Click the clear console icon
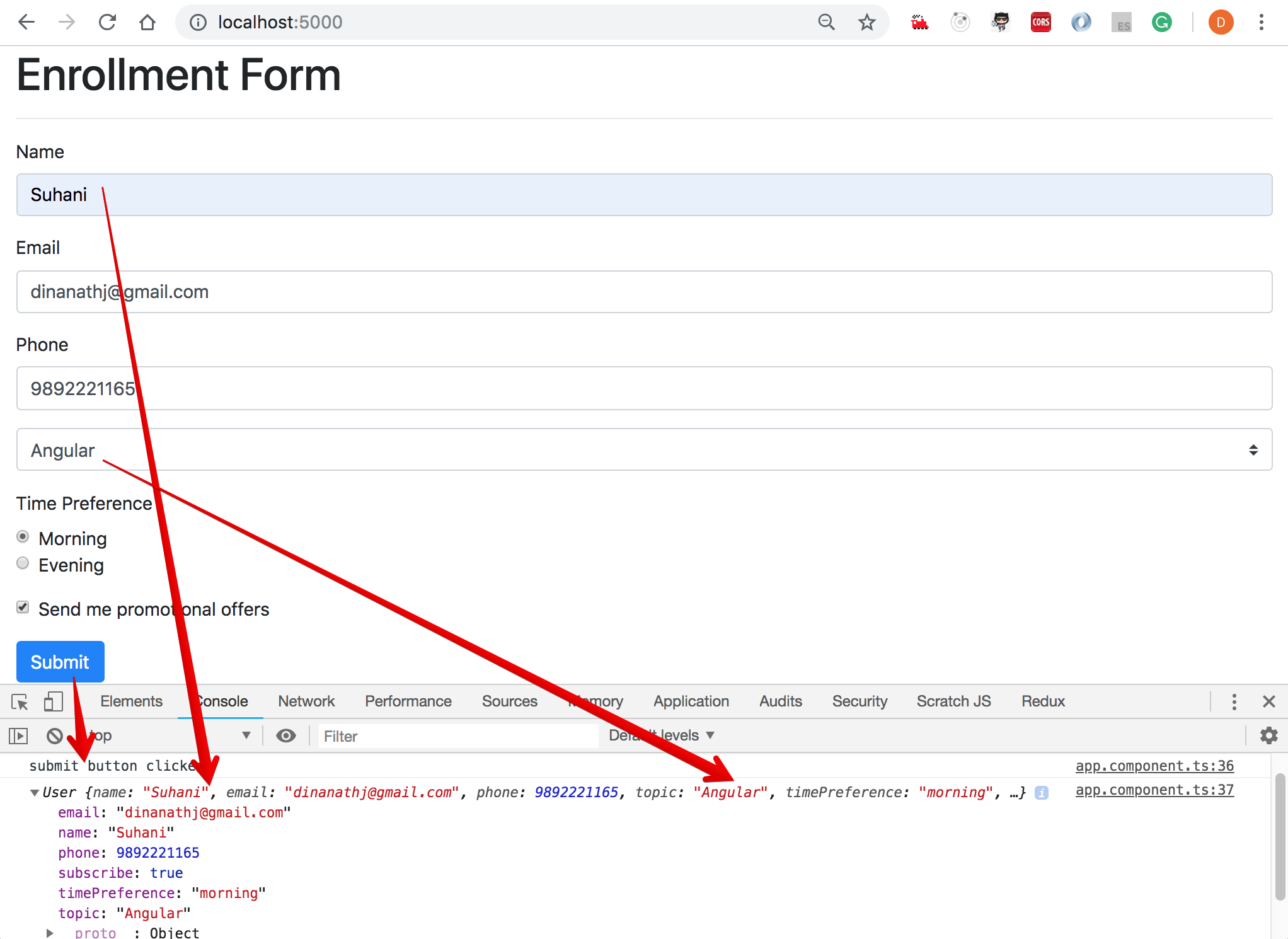The height and width of the screenshot is (939, 1288). click(x=55, y=735)
